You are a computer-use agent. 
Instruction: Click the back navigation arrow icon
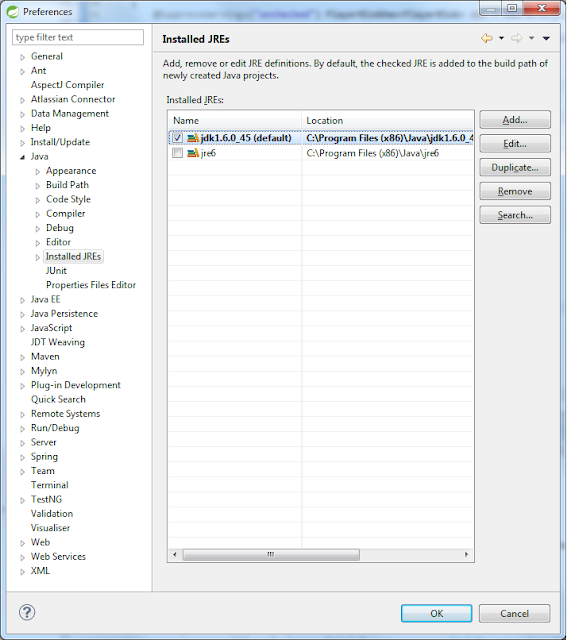coord(487,38)
